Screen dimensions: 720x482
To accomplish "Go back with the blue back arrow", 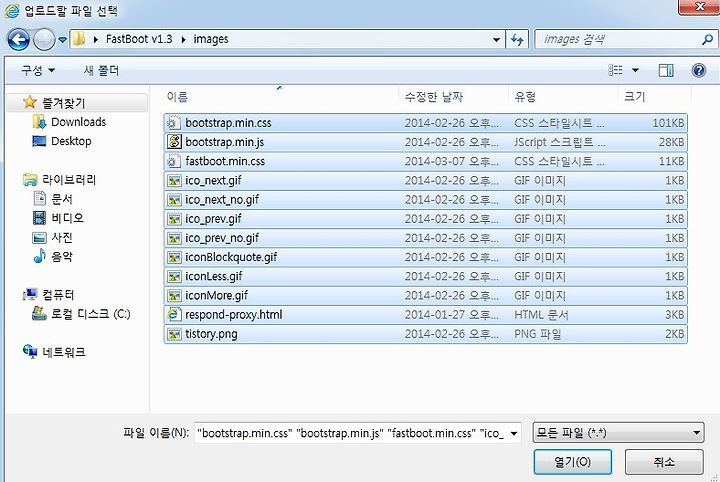I will tap(19, 39).
